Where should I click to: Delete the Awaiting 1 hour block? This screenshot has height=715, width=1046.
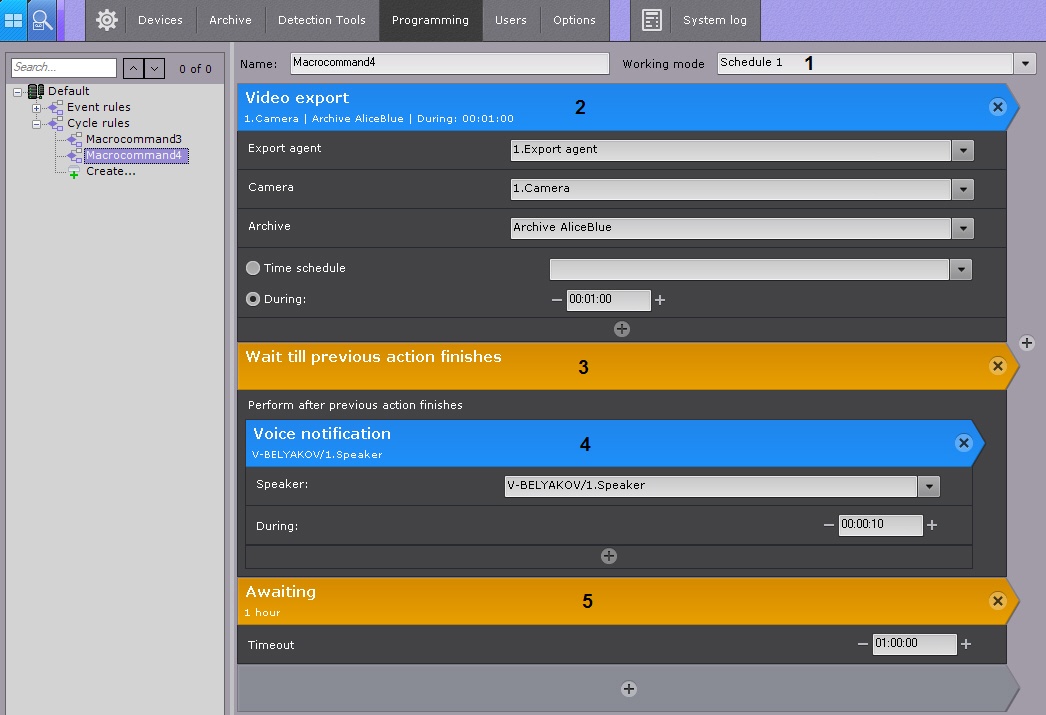click(997, 601)
